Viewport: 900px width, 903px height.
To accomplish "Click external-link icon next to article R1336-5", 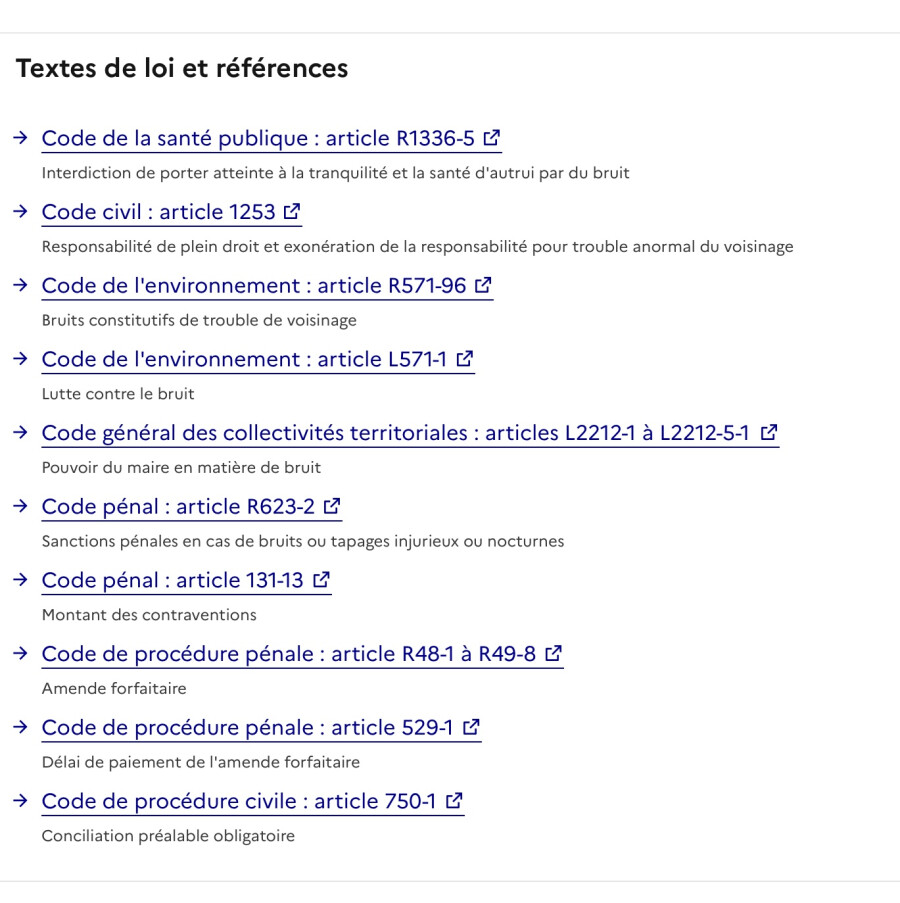I will point(491,138).
